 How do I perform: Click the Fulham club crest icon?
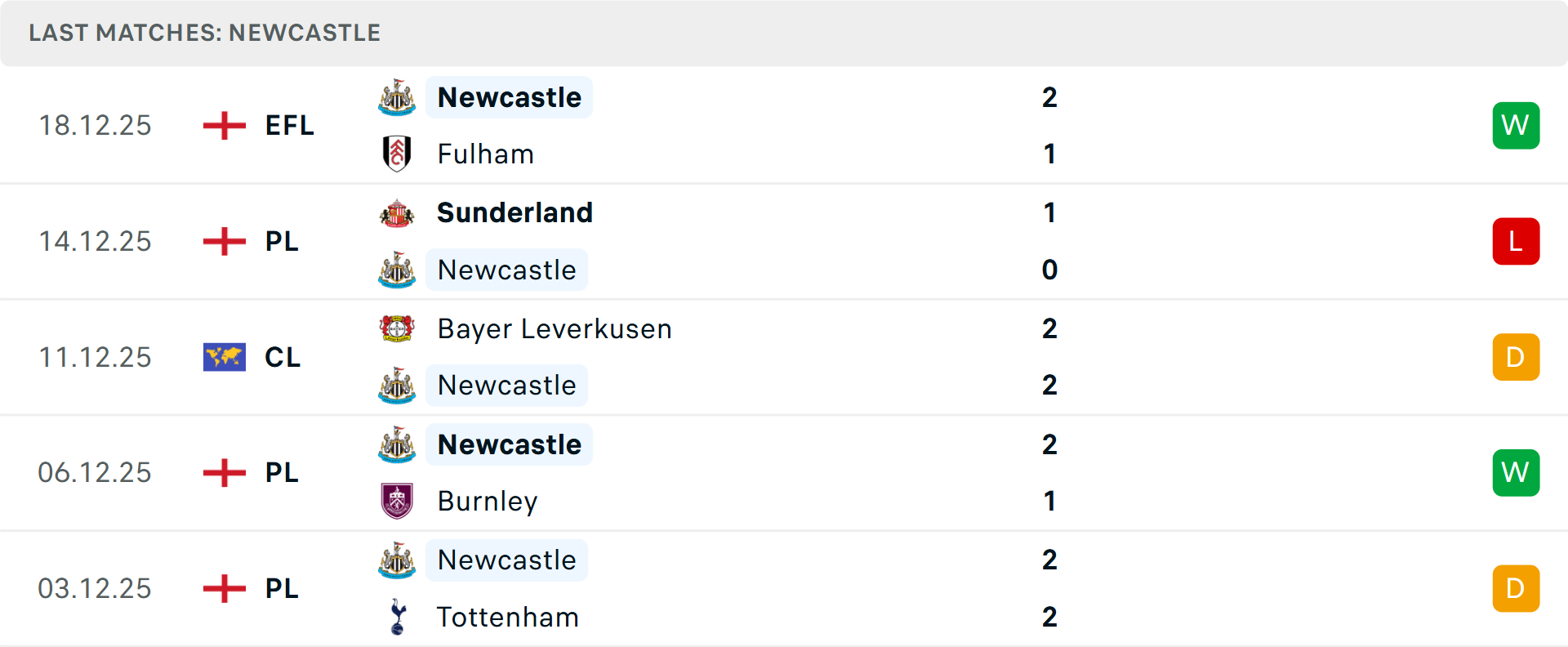(397, 154)
